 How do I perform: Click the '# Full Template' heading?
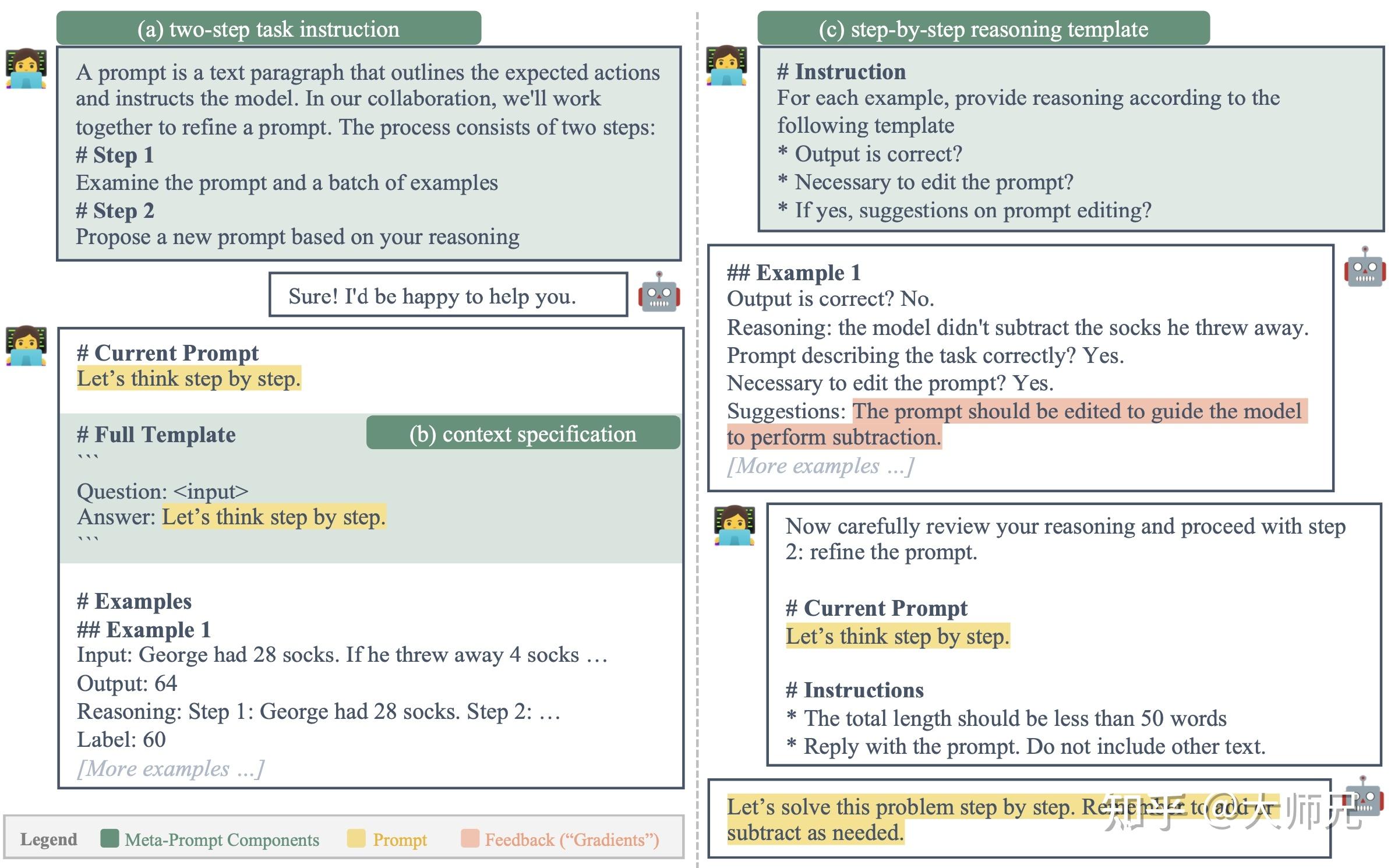click(156, 435)
